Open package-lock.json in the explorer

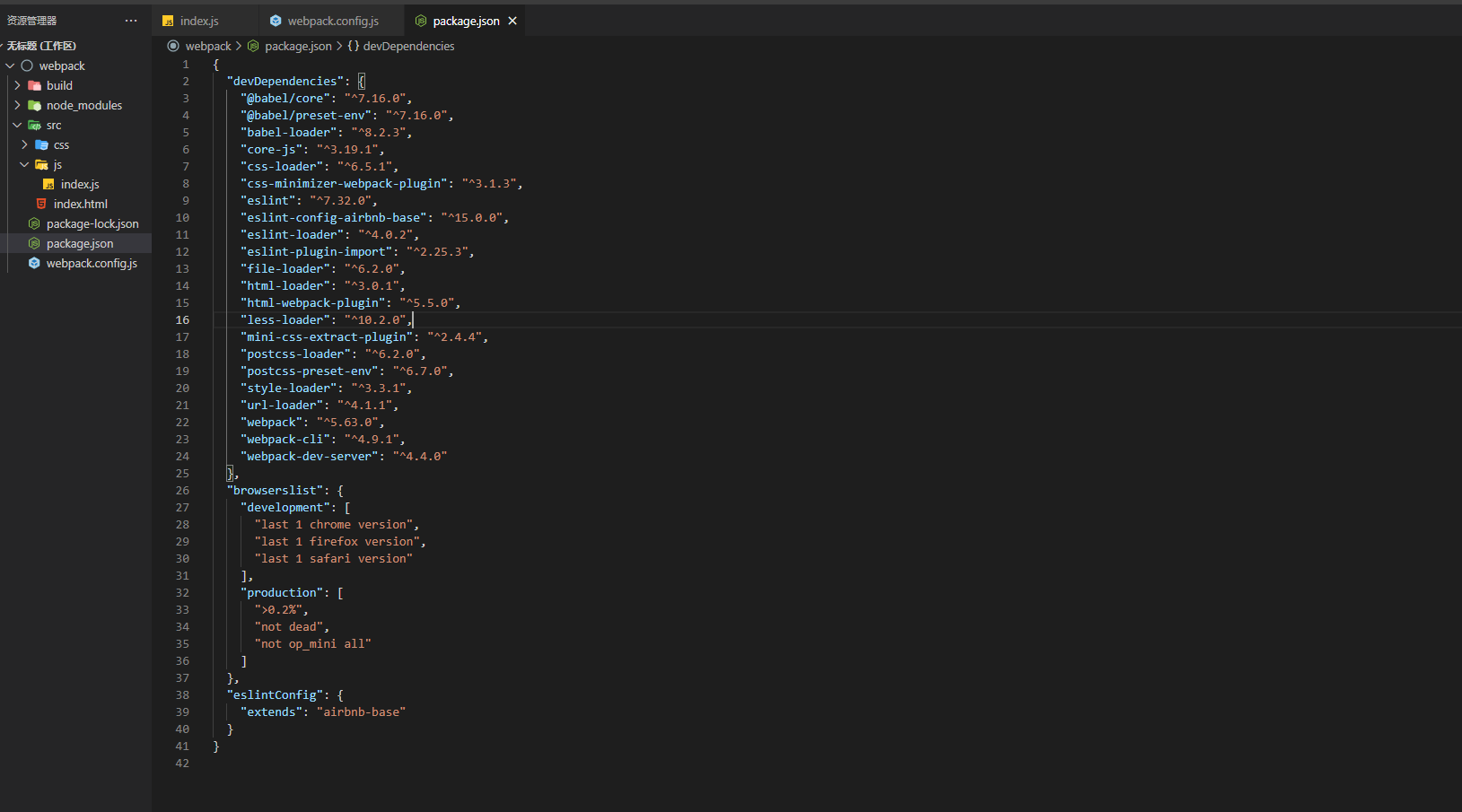(92, 223)
